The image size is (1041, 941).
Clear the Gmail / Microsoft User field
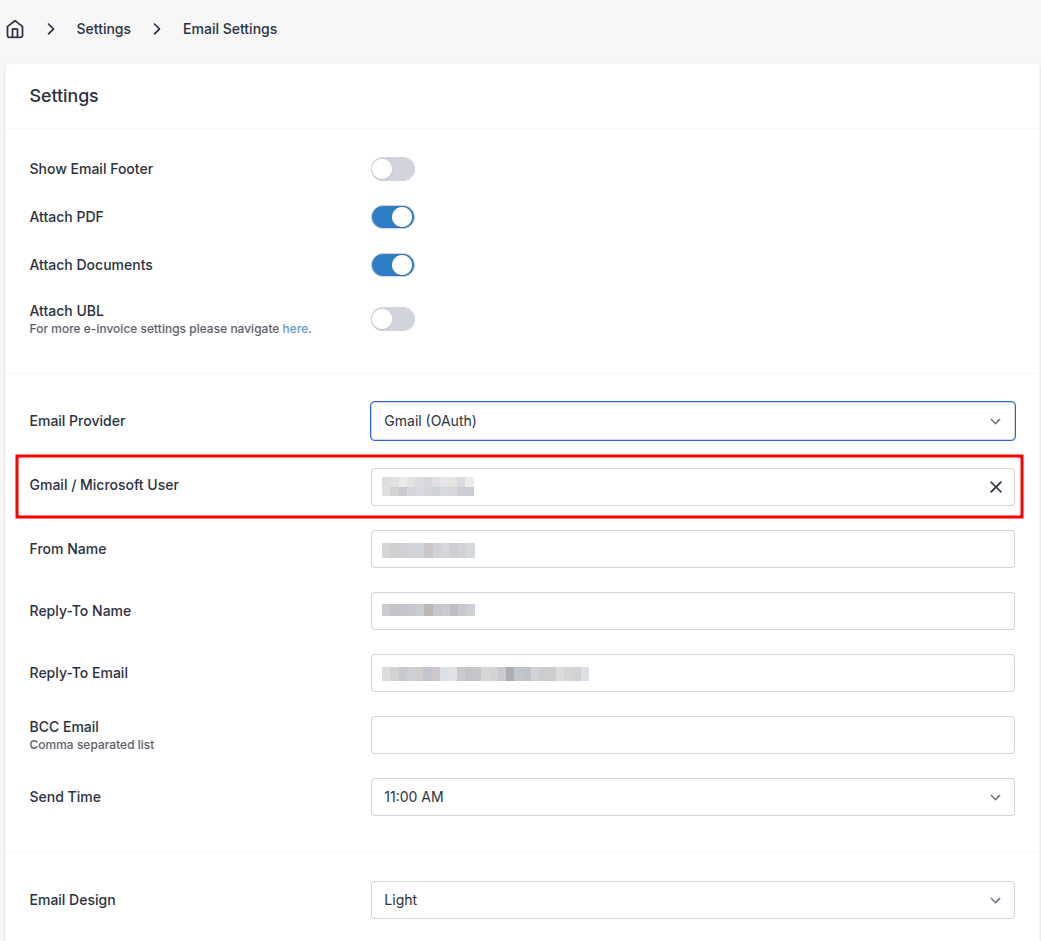[996, 487]
